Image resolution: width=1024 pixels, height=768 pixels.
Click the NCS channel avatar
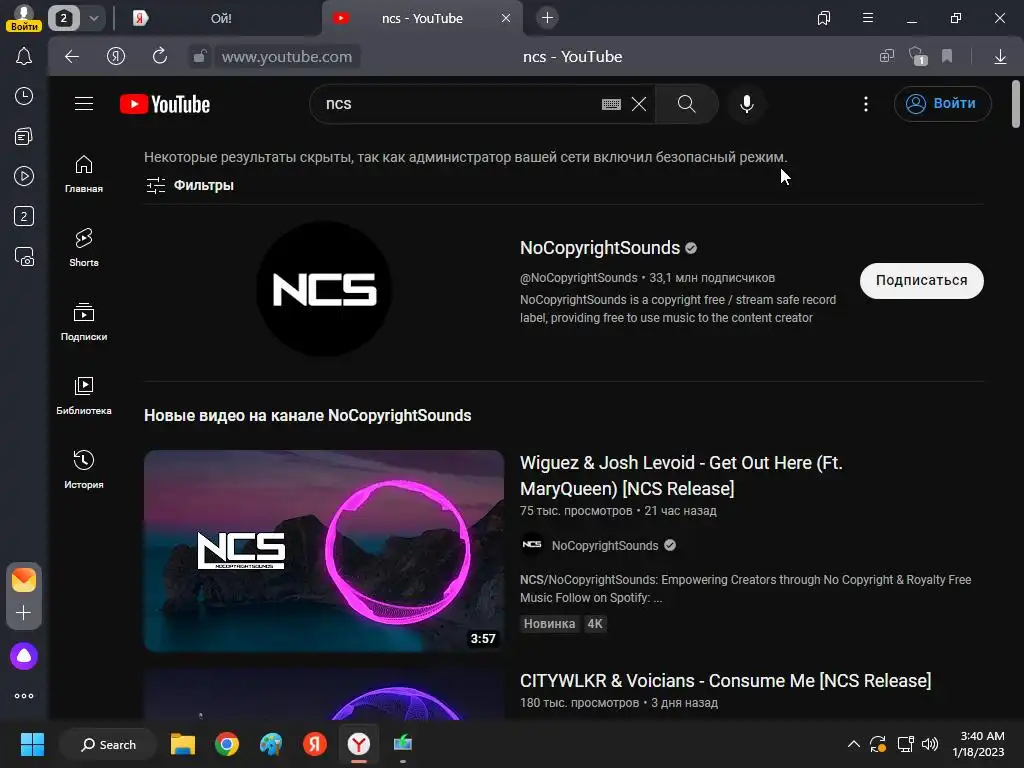point(324,289)
